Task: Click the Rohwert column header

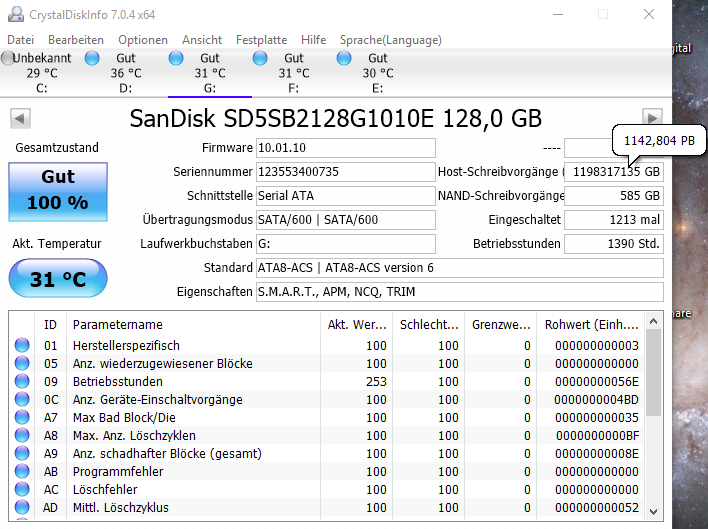Action: click(x=591, y=325)
